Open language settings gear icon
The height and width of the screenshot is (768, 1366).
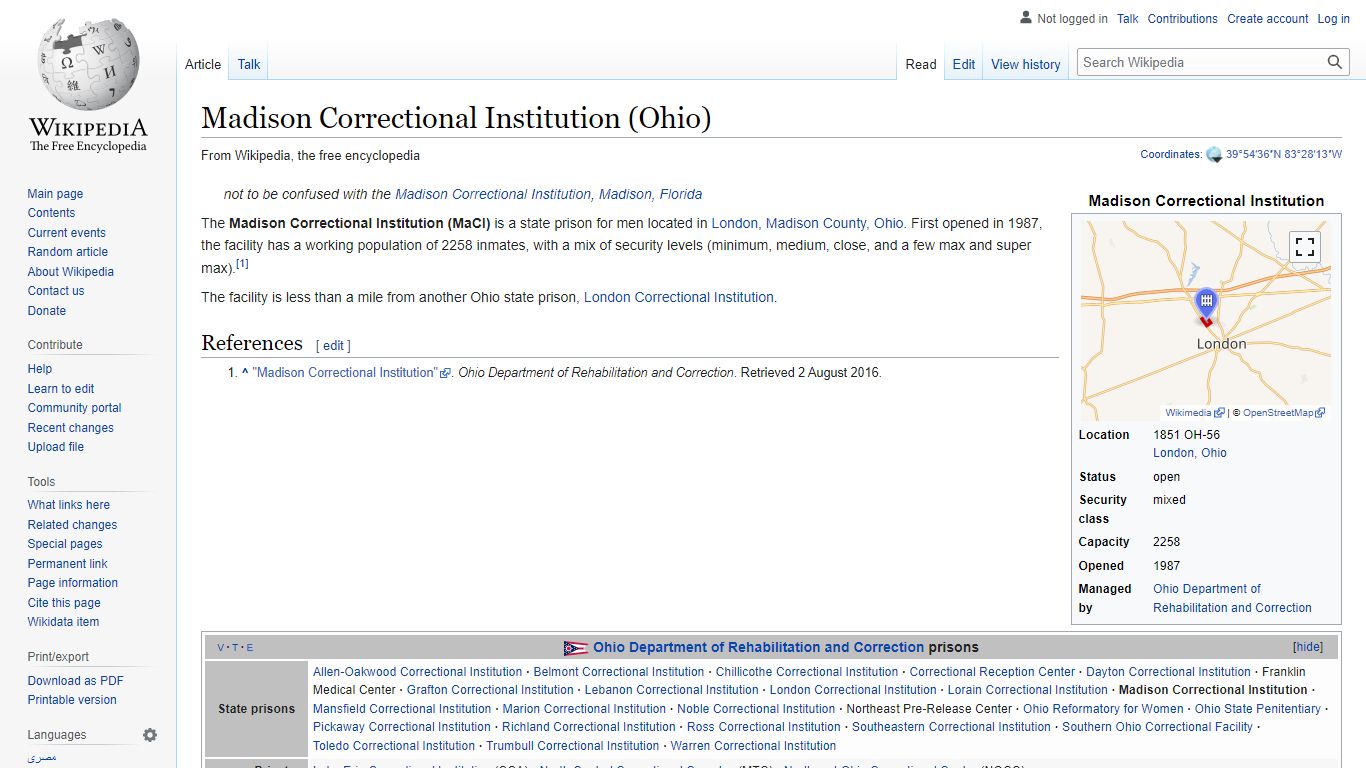pyautogui.click(x=150, y=735)
